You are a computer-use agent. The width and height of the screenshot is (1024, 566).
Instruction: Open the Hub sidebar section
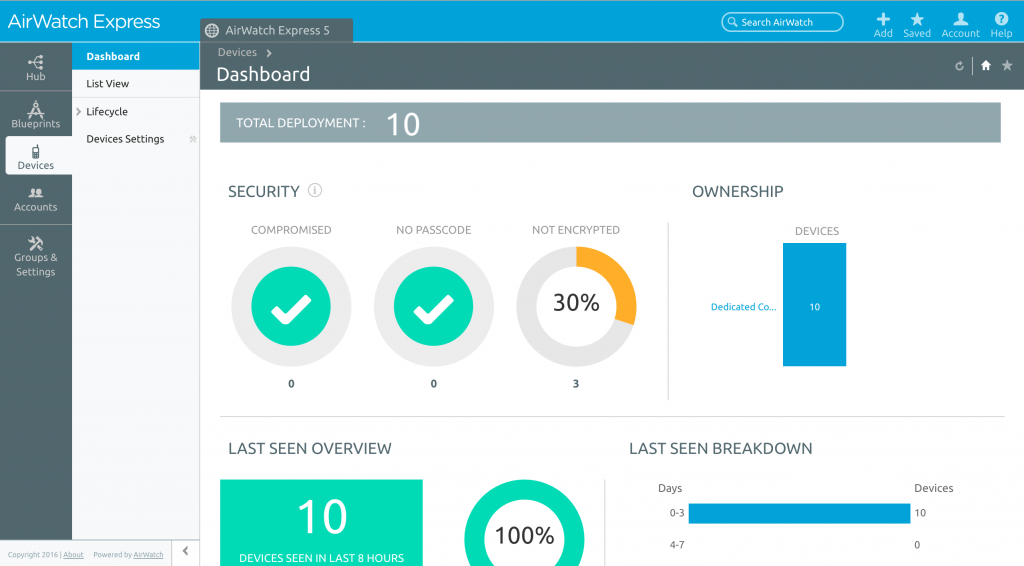tap(35, 67)
